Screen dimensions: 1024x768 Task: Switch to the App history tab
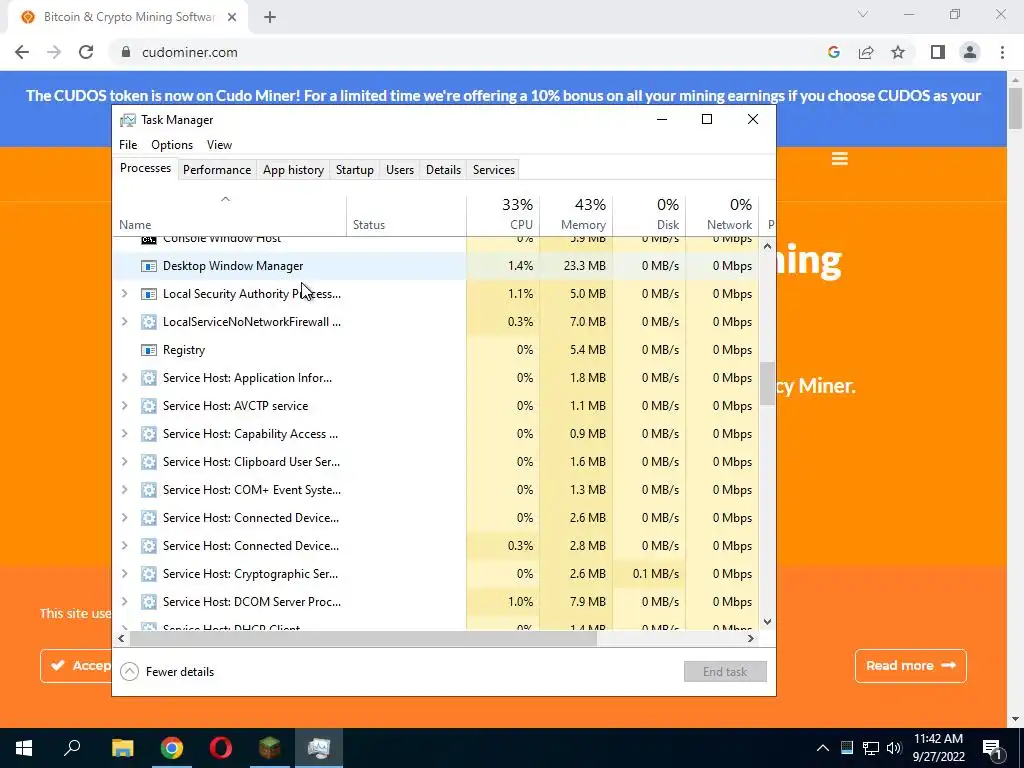(293, 170)
